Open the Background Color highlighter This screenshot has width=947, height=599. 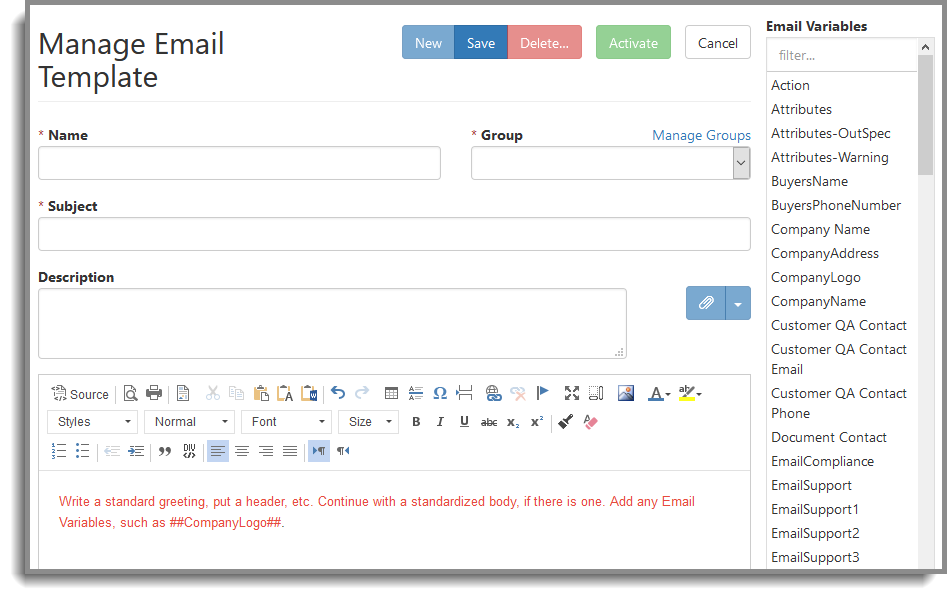690,394
